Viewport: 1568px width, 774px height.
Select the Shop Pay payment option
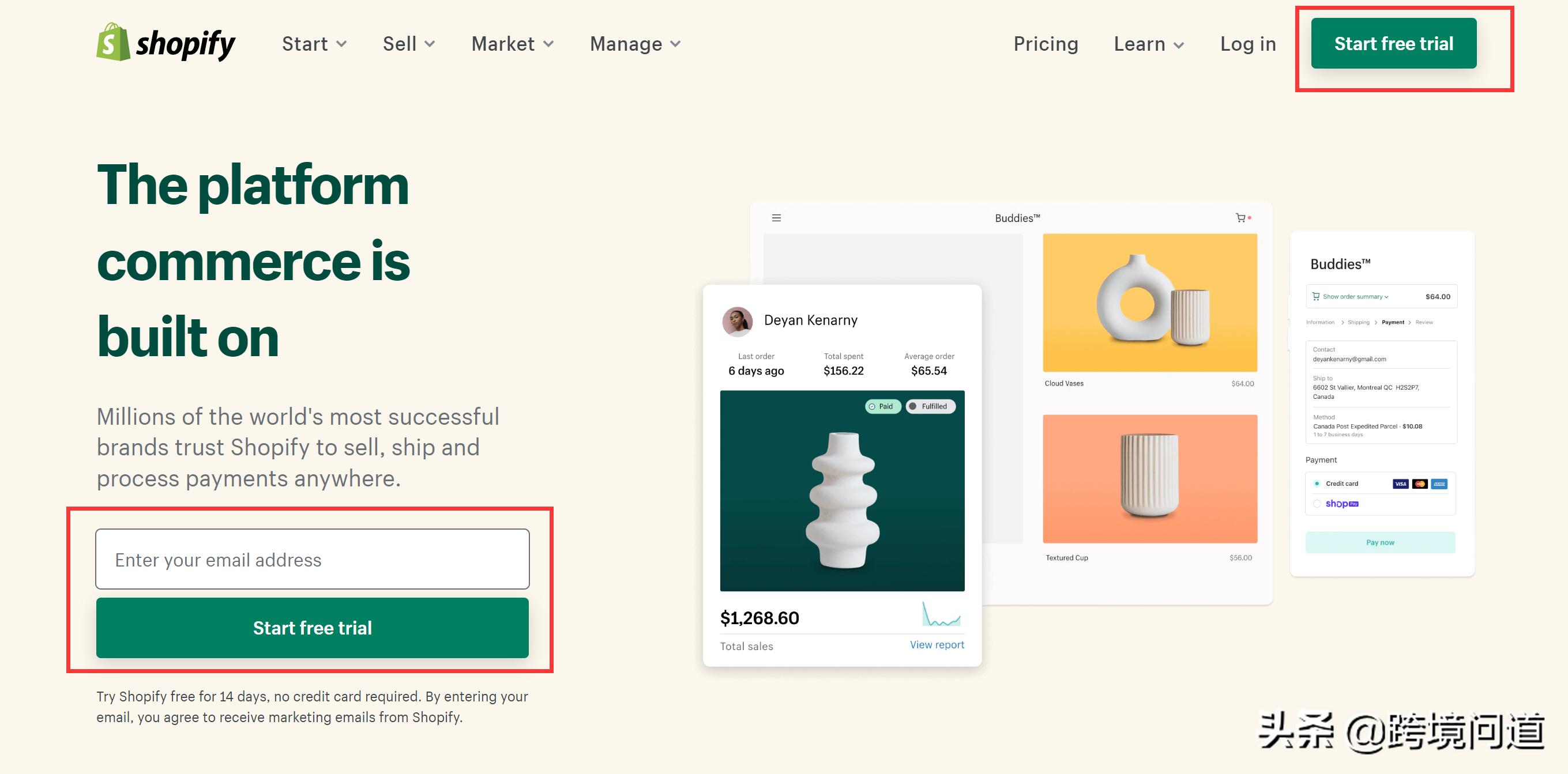[1317, 504]
